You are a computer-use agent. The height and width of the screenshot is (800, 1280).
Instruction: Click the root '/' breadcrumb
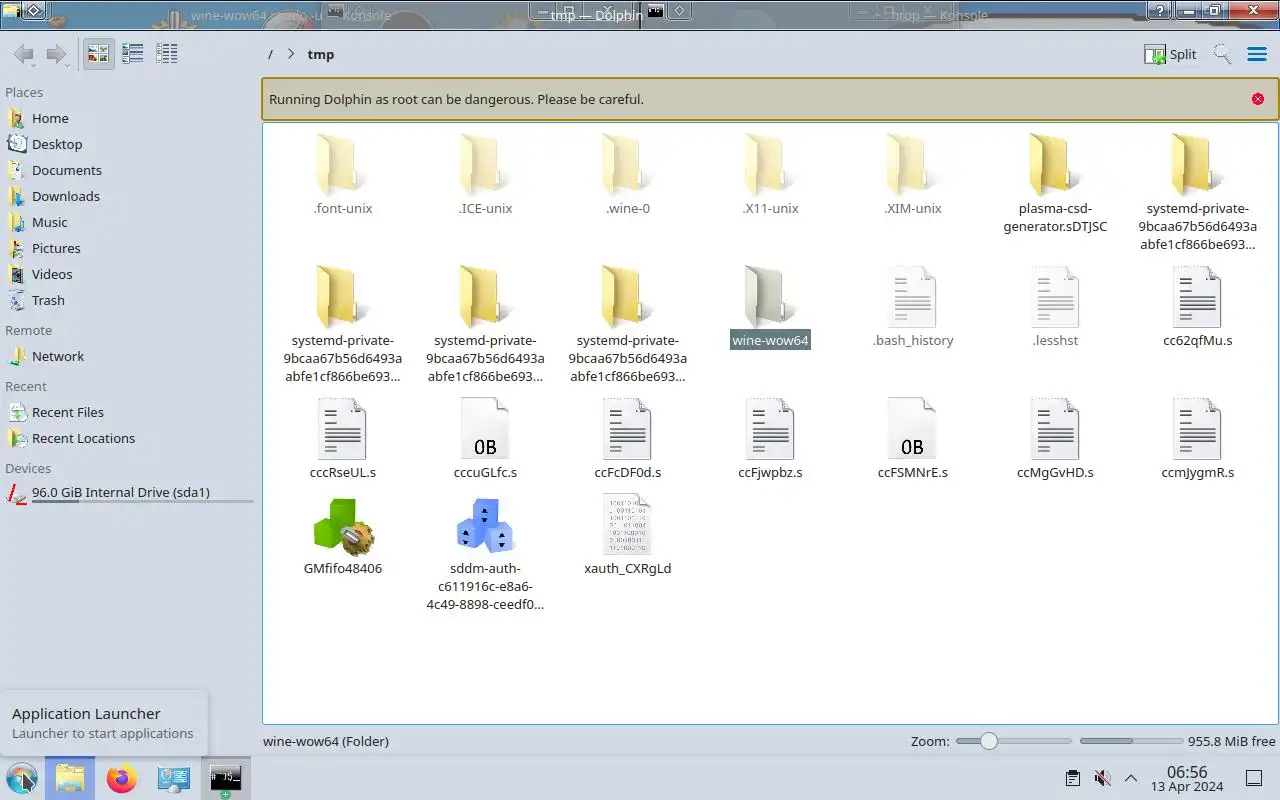270,54
